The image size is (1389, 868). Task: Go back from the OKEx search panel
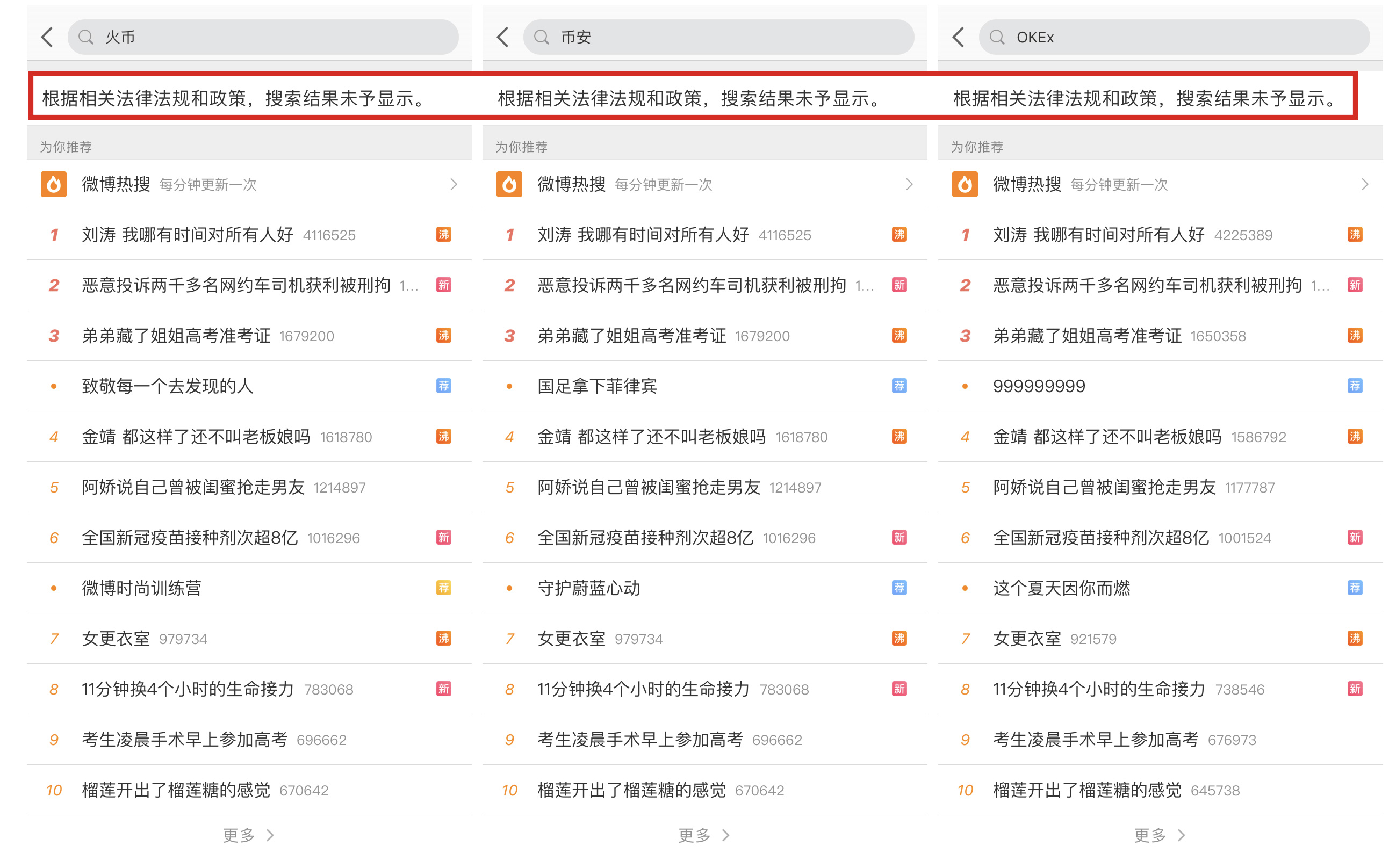[959, 37]
